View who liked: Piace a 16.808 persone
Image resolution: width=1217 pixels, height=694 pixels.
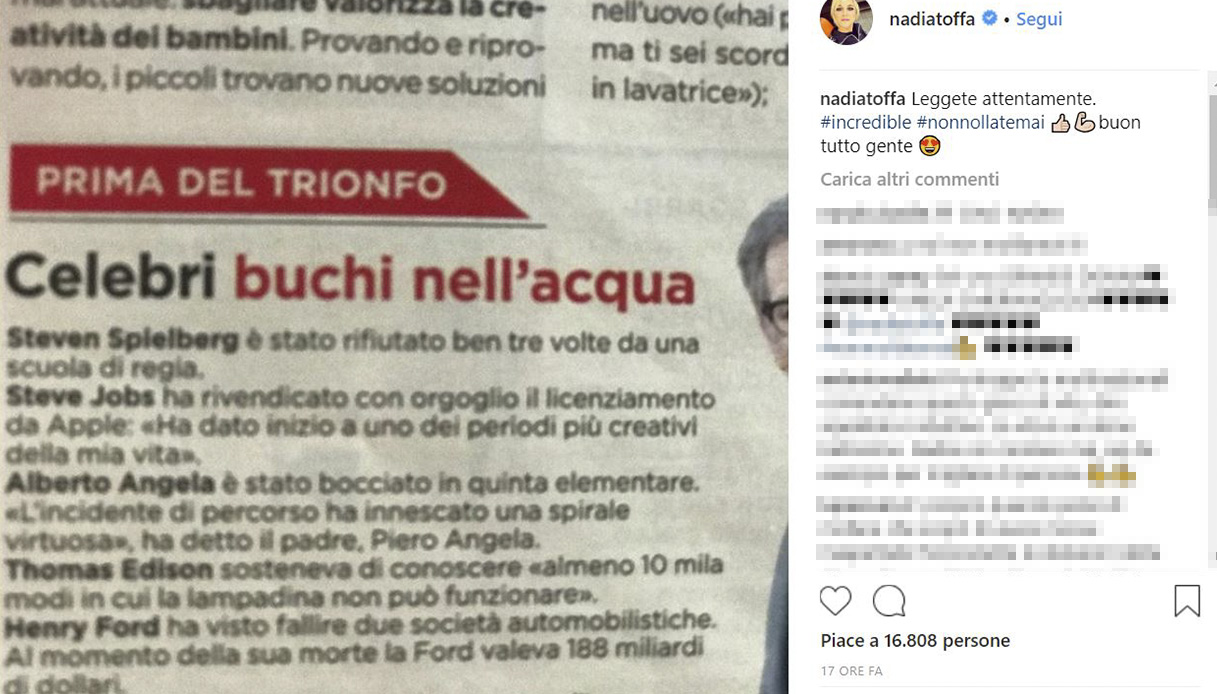coord(915,640)
